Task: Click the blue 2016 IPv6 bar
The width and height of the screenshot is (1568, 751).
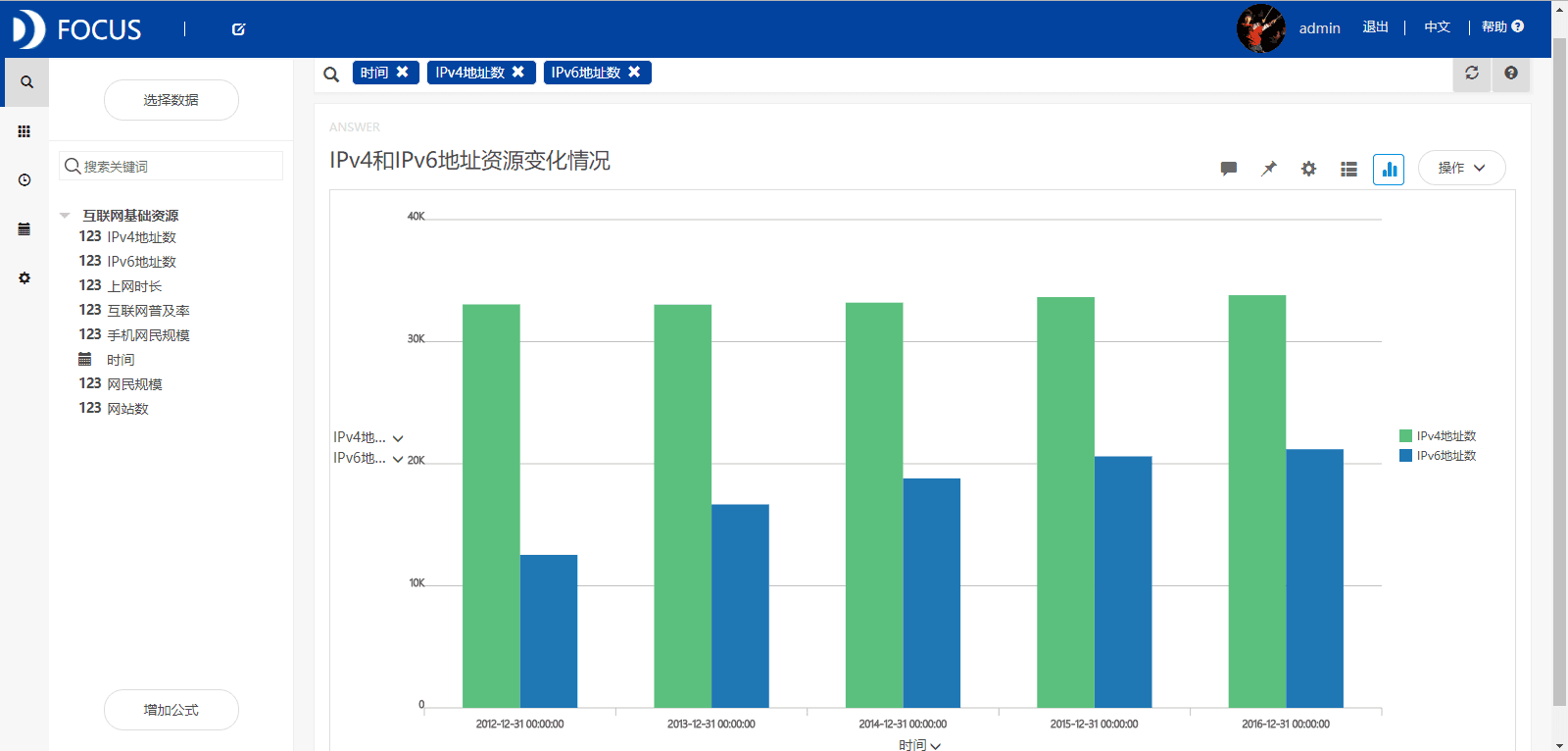Action: [1314, 578]
